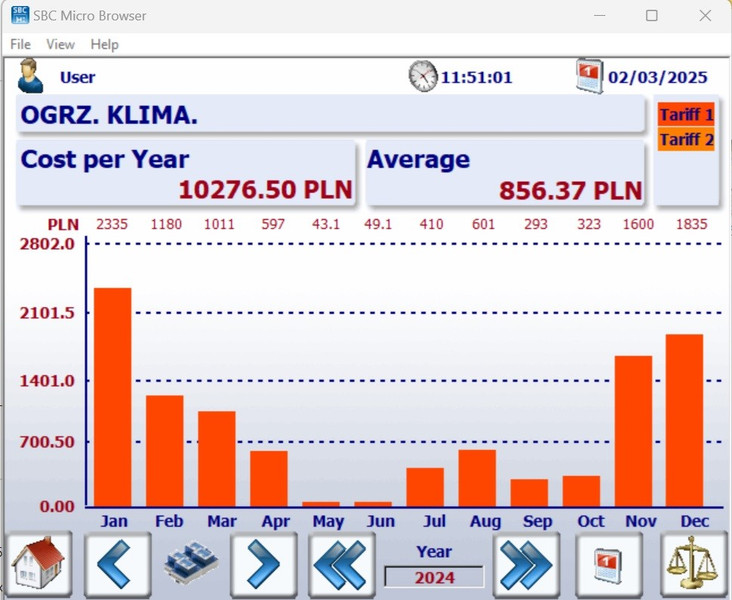Screen dimensions: 732x600
Task: Open the View menu
Action: click(60, 44)
